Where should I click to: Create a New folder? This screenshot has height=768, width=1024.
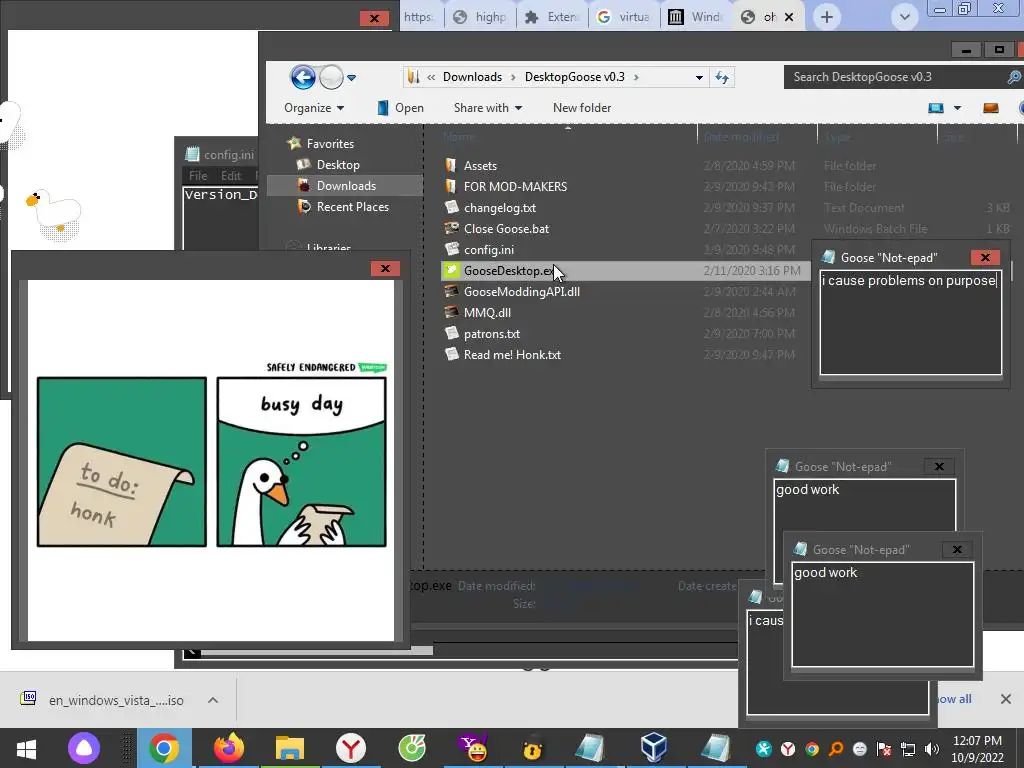click(x=582, y=108)
